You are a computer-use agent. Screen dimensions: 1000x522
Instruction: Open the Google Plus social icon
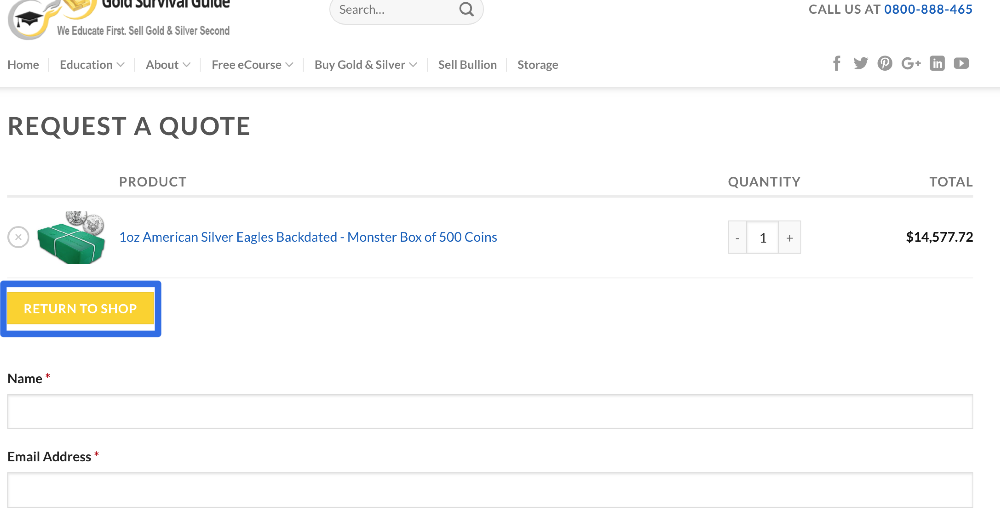911,63
